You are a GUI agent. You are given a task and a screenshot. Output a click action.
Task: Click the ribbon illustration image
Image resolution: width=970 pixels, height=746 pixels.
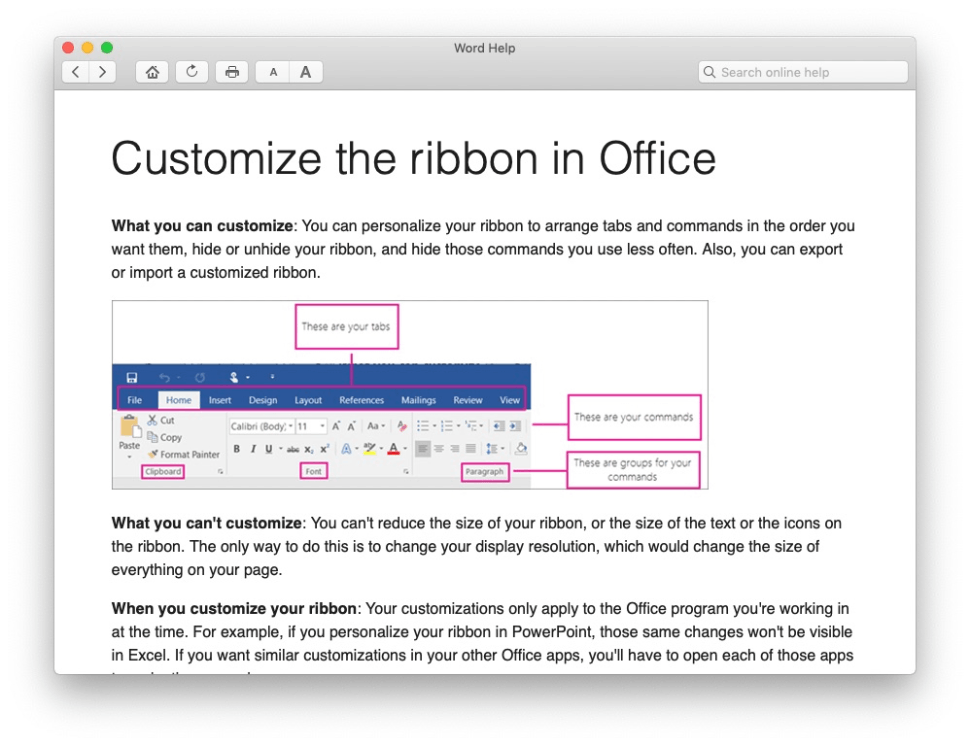click(410, 395)
